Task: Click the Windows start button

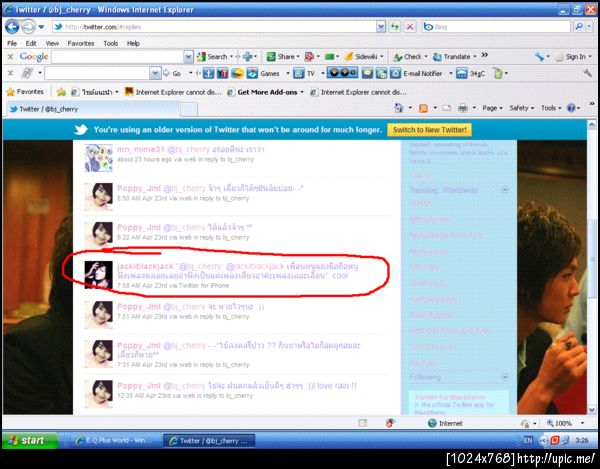Action: [30, 440]
